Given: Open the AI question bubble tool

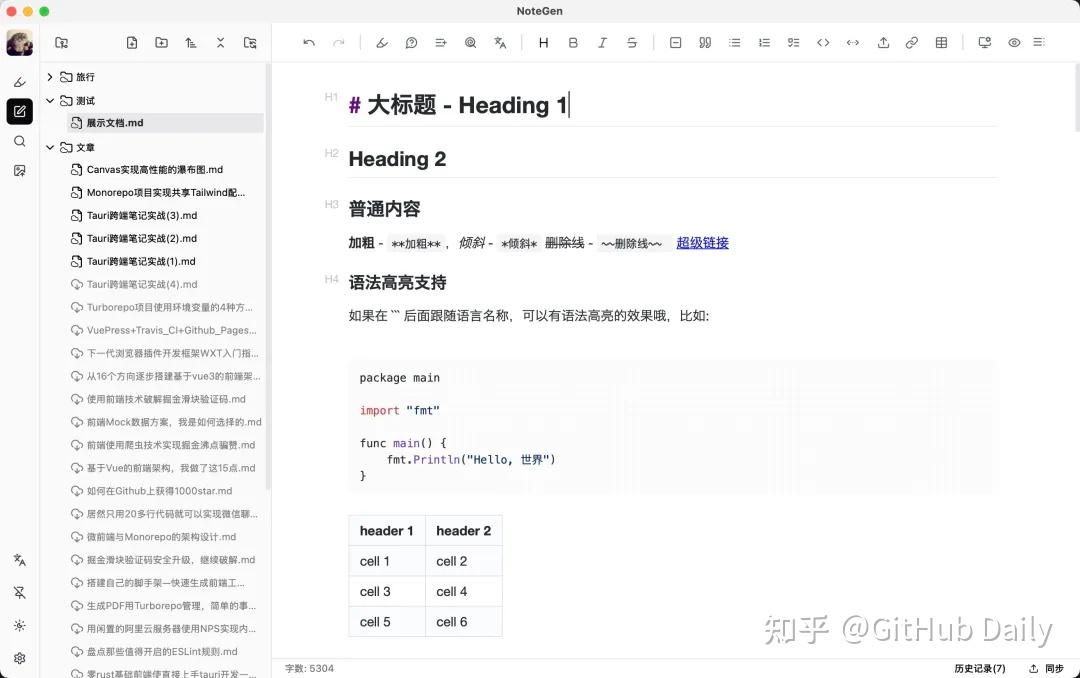Looking at the screenshot, I should click(411, 43).
